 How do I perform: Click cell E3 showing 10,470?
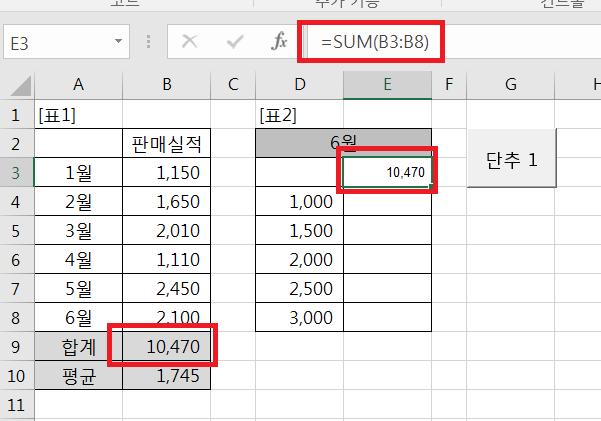click(388, 172)
